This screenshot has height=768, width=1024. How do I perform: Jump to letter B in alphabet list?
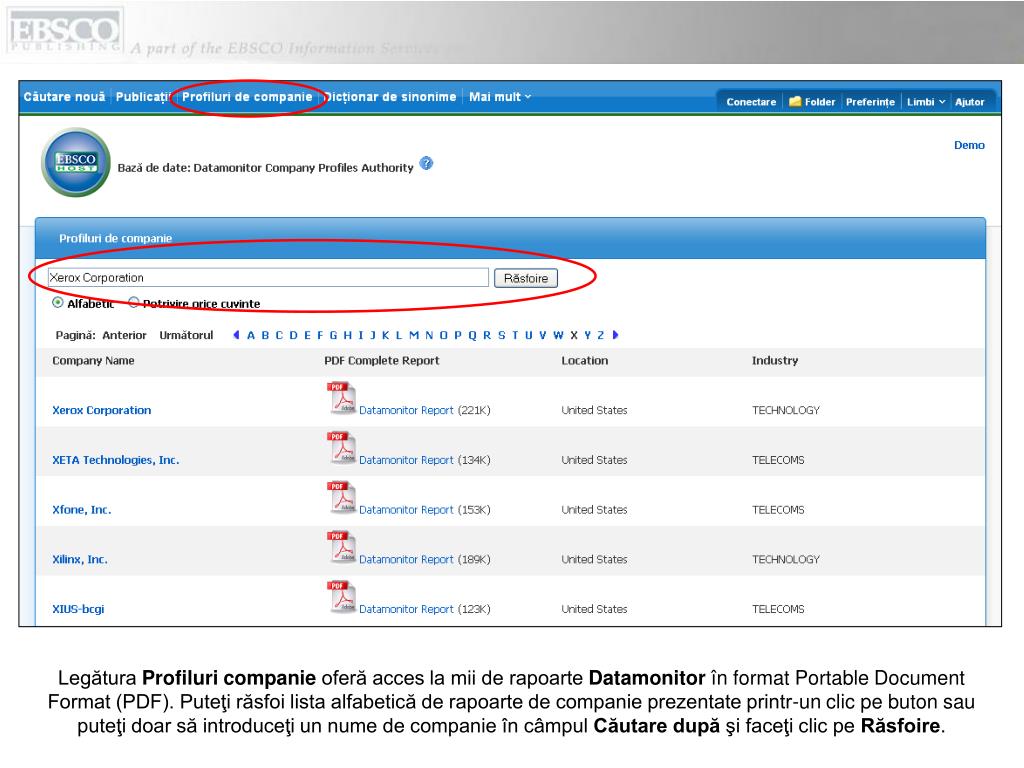pos(265,335)
